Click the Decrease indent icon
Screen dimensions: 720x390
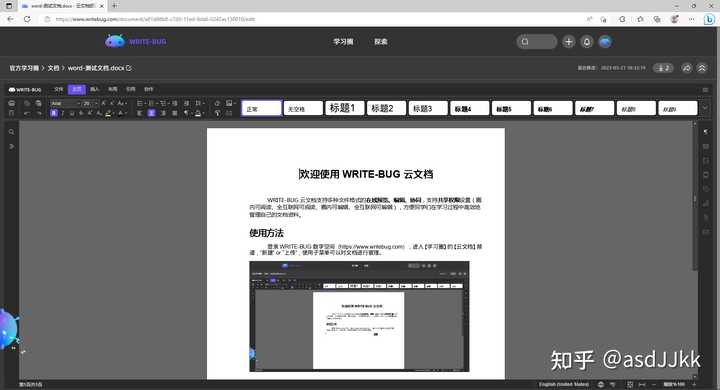(x=175, y=103)
